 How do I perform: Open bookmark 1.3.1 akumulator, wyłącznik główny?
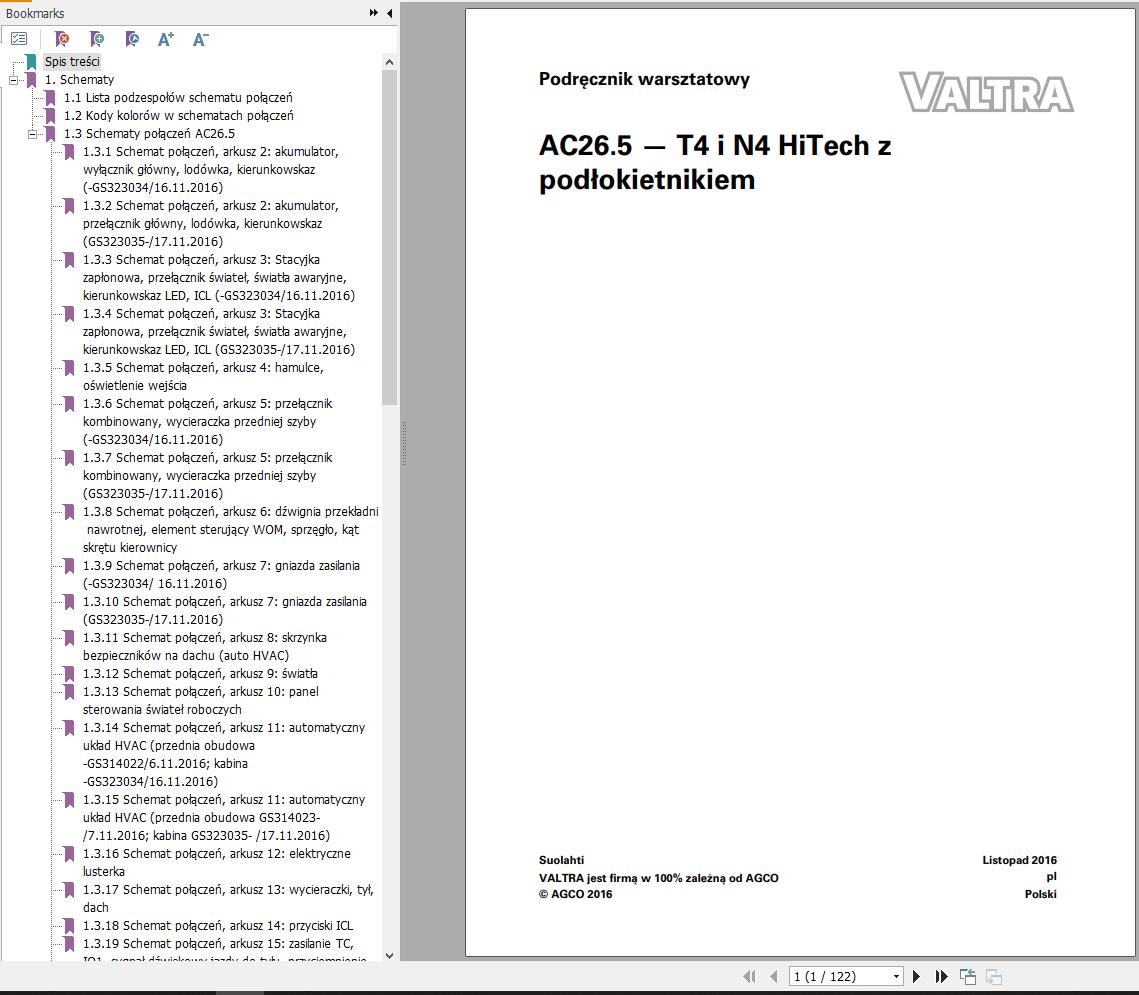point(211,169)
